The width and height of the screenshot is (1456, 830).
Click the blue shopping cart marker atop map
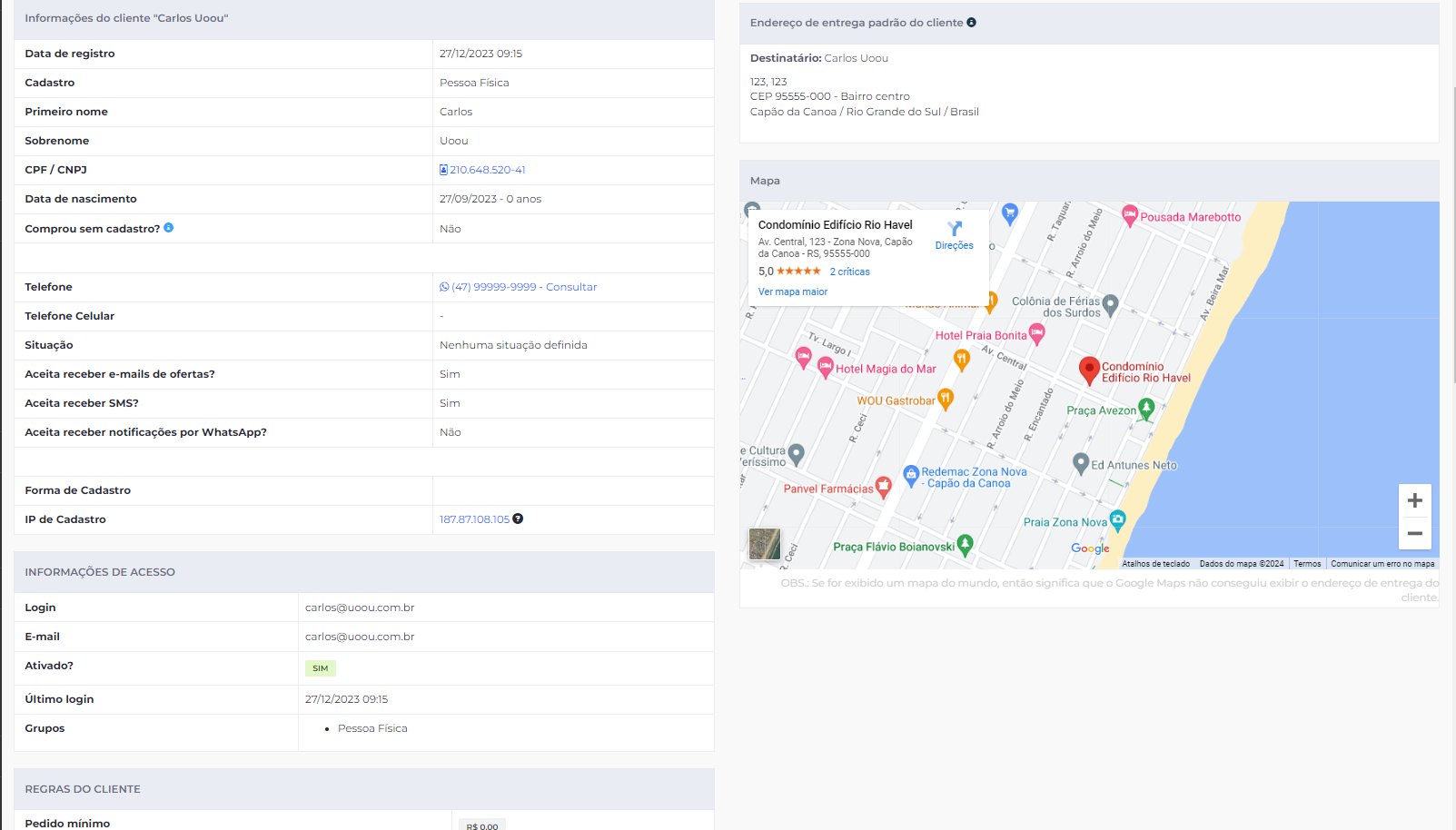(1009, 214)
